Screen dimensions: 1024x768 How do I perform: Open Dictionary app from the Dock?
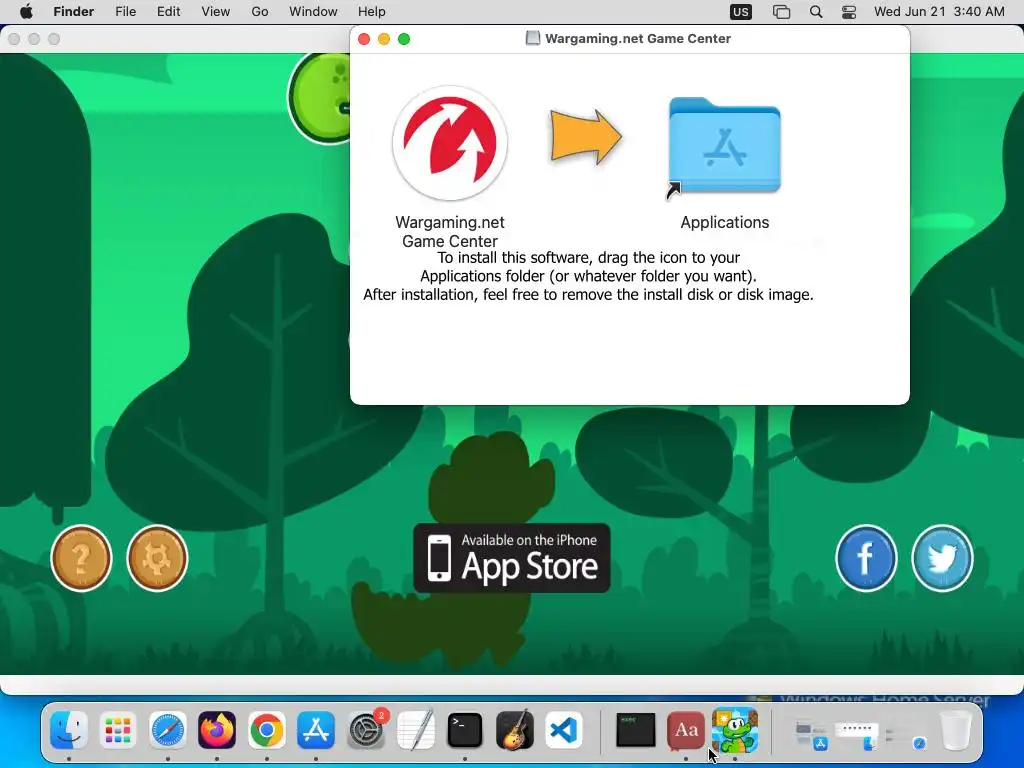pos(686,730)
